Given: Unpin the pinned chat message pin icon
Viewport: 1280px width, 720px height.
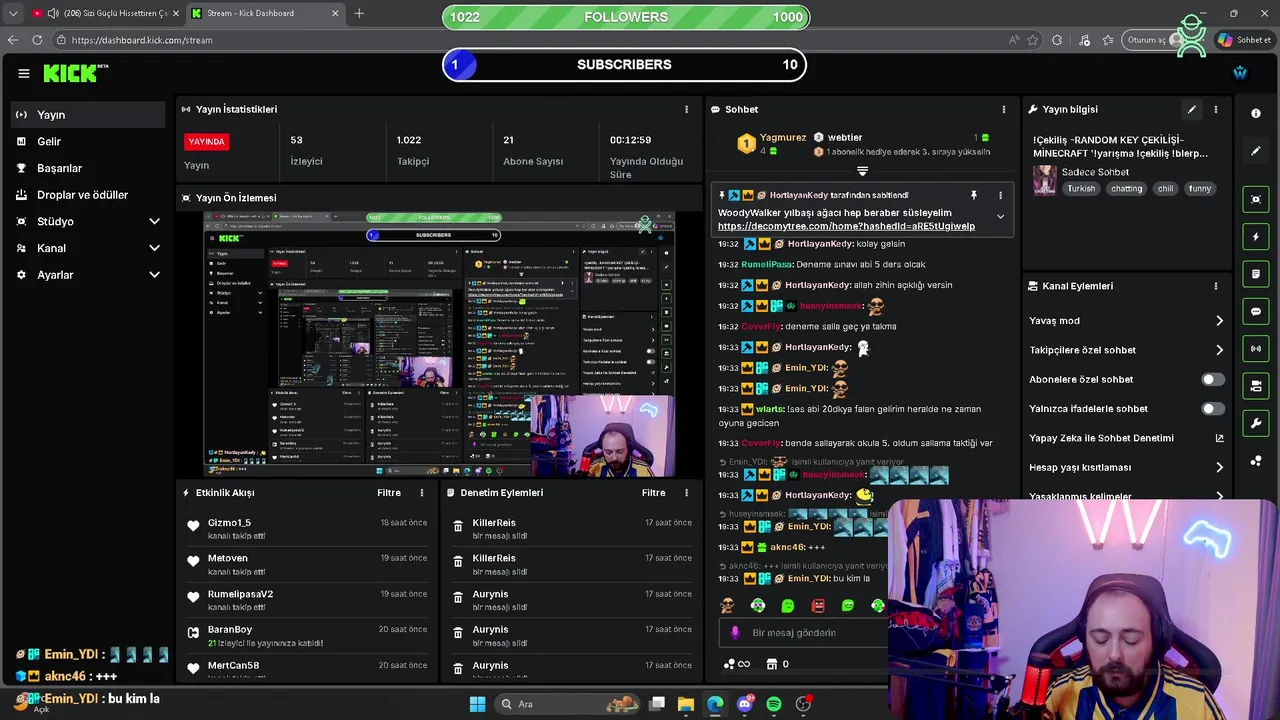Looking at the screenshot, I should tap(973, 195).
